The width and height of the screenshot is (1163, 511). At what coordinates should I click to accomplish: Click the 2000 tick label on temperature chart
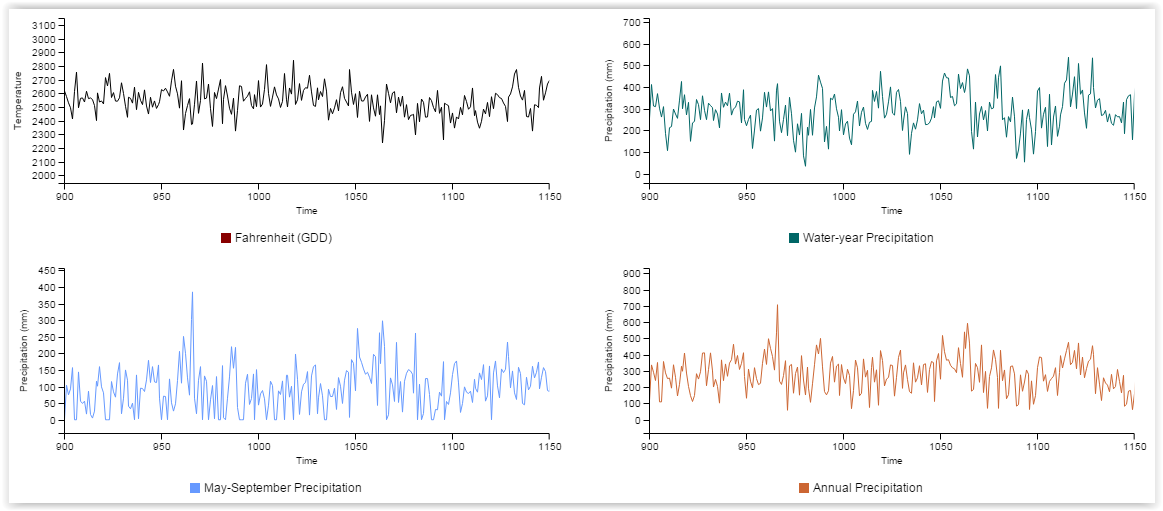point(44,176)
